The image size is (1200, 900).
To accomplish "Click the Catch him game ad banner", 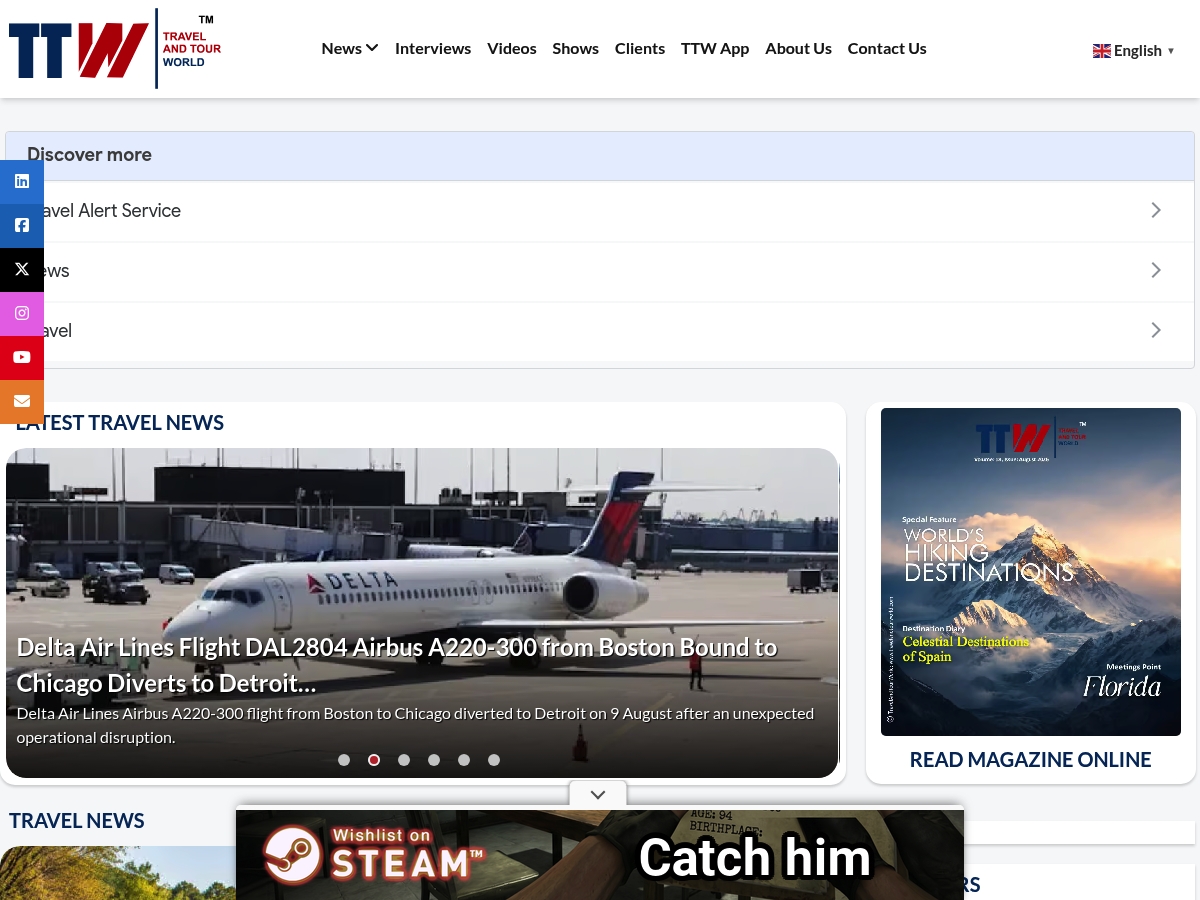I will 600,855.
